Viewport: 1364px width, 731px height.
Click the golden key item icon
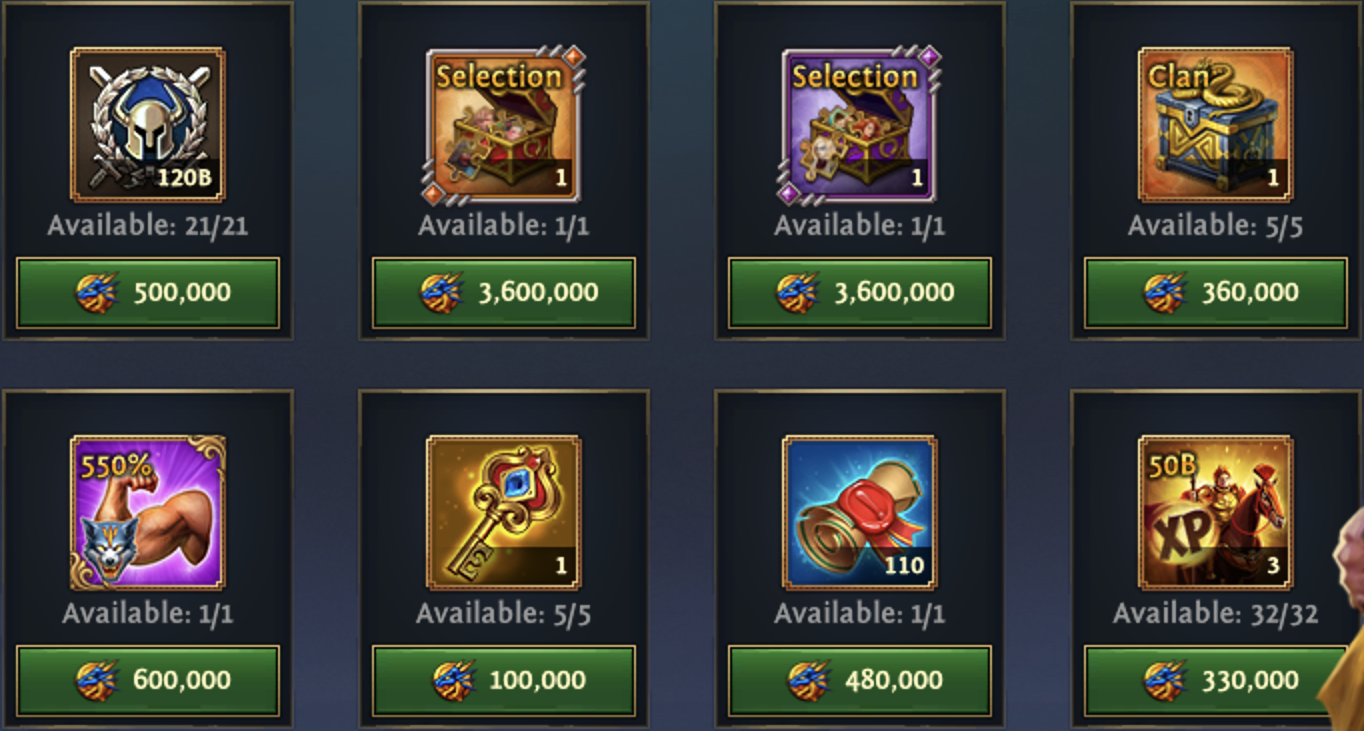(504, 512)
